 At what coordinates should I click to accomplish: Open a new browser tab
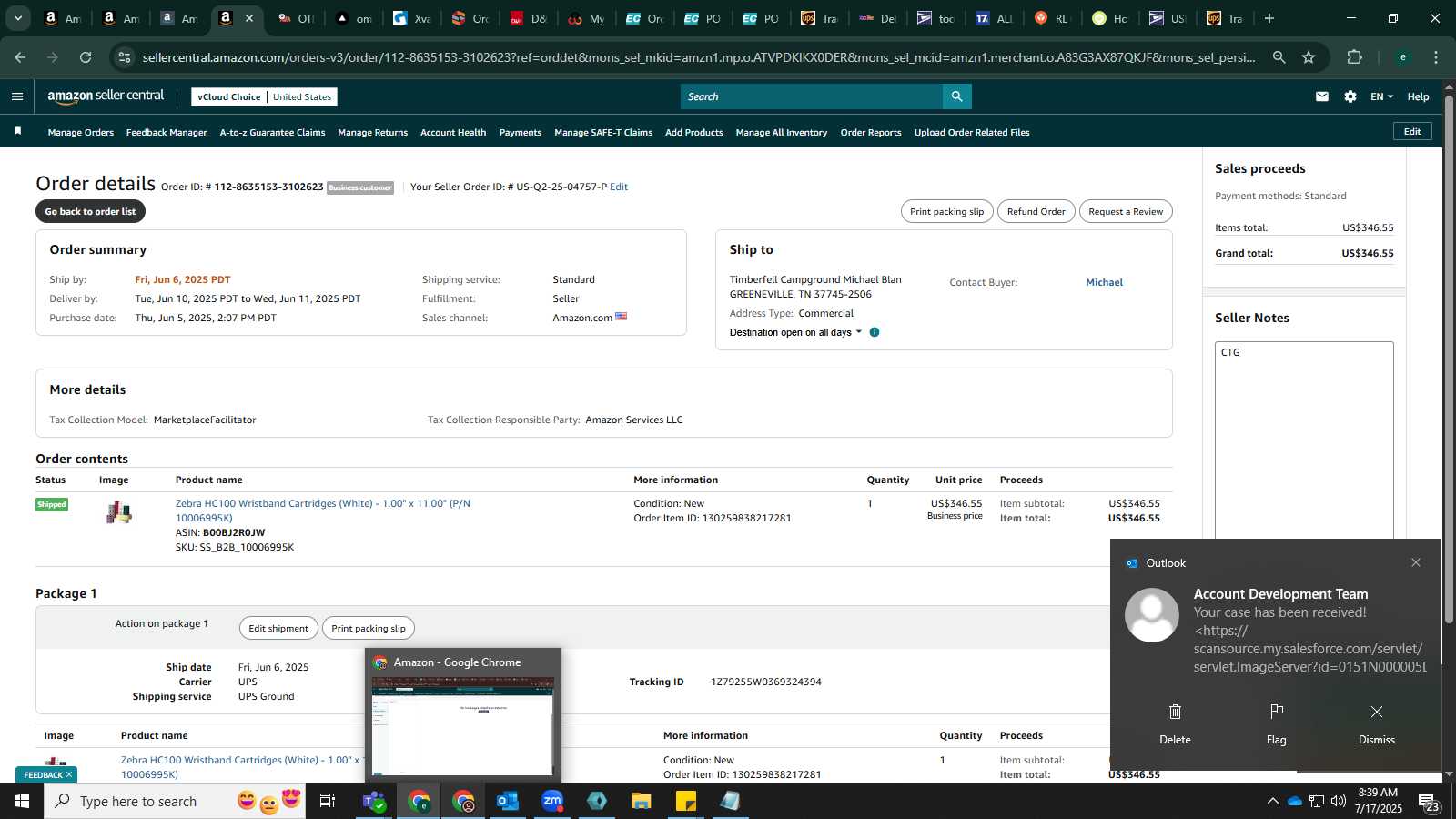point(1269,18)
